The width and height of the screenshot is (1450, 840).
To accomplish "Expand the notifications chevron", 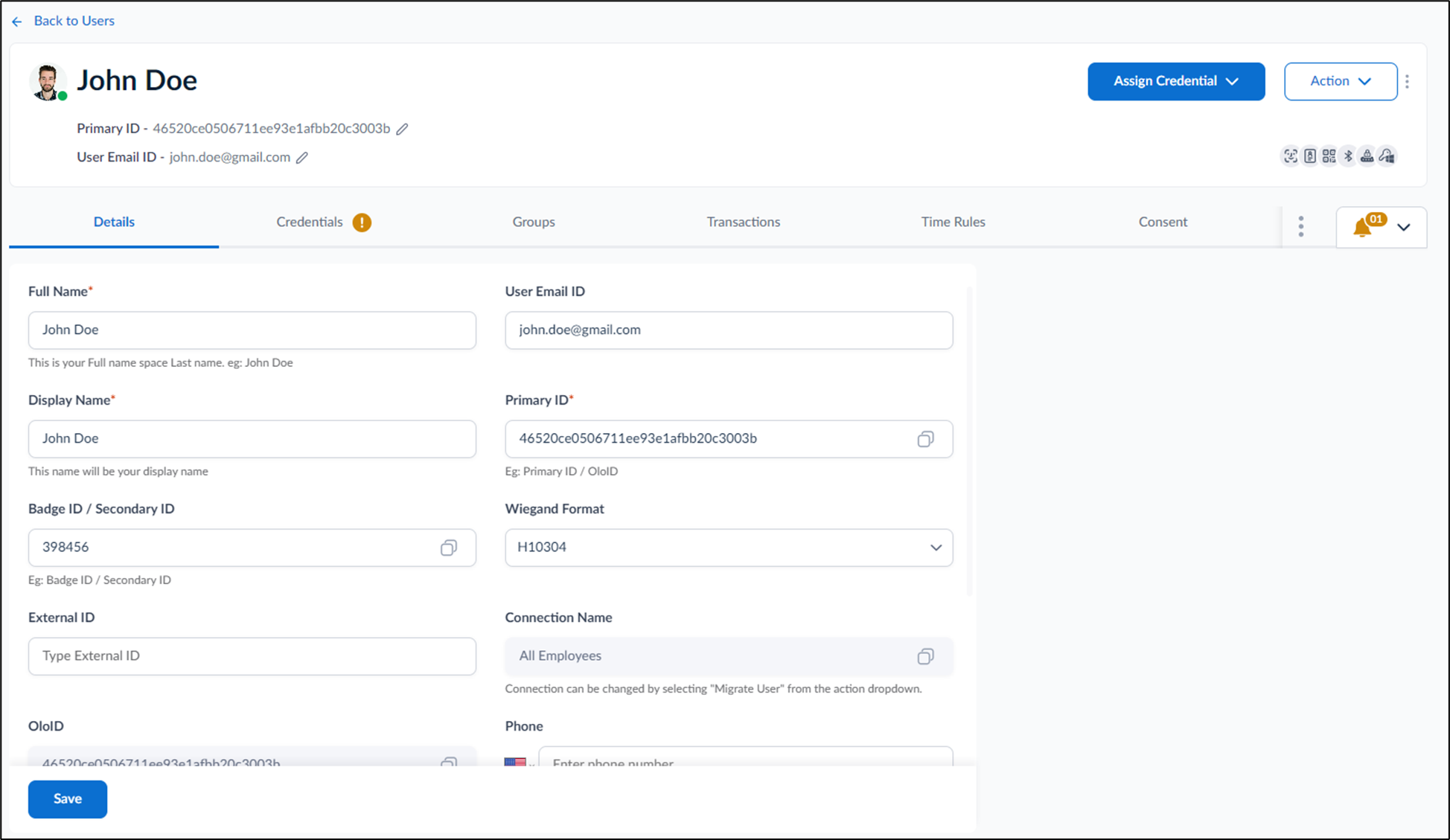I will 1404,228.
